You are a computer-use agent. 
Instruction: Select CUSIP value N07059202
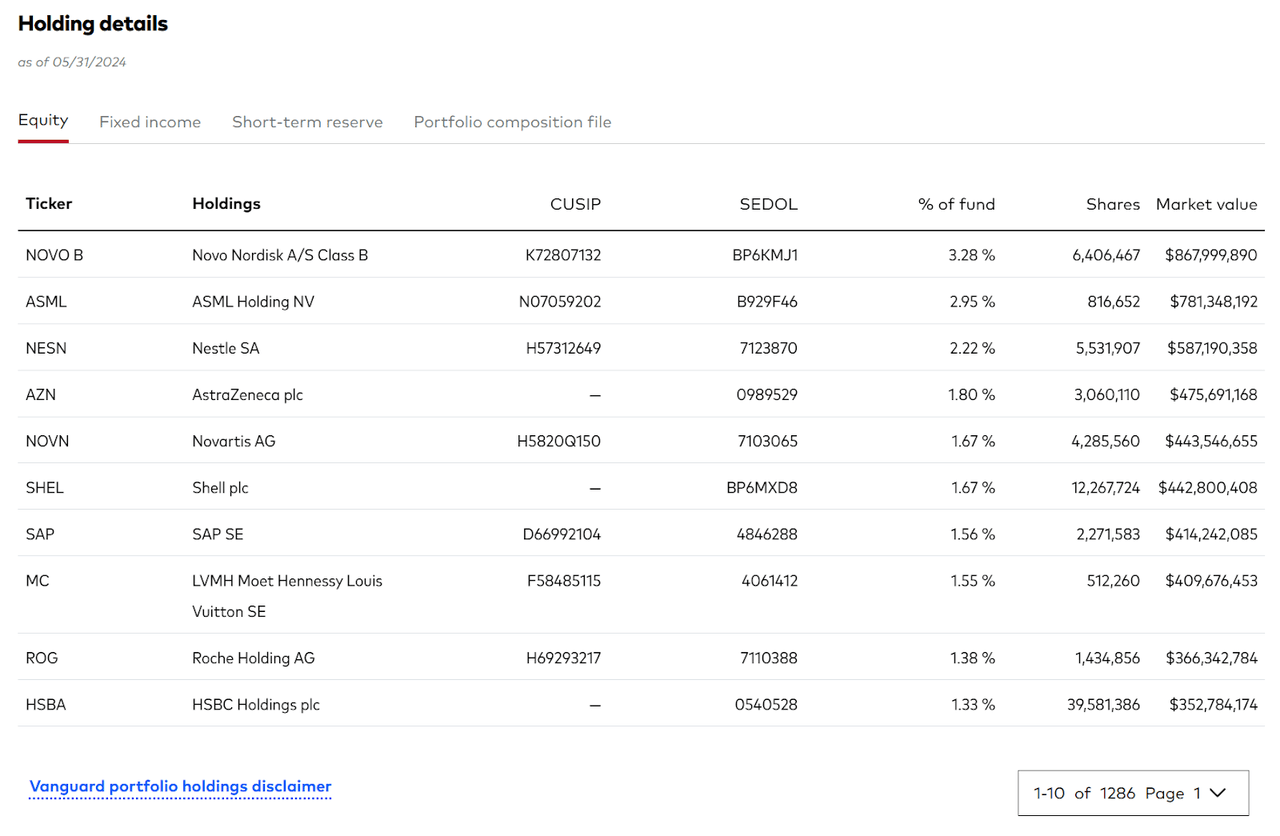point(560,301)
